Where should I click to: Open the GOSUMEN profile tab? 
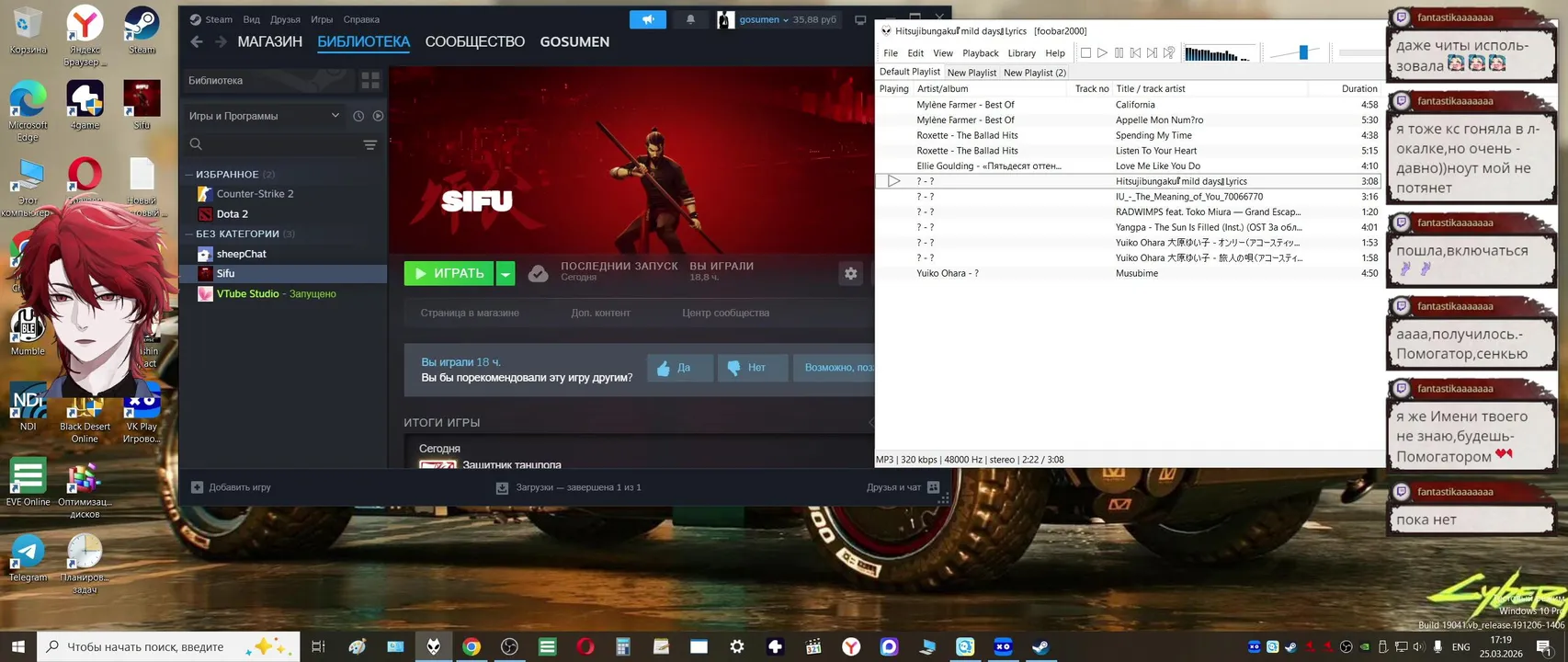[x=574, y=41]
